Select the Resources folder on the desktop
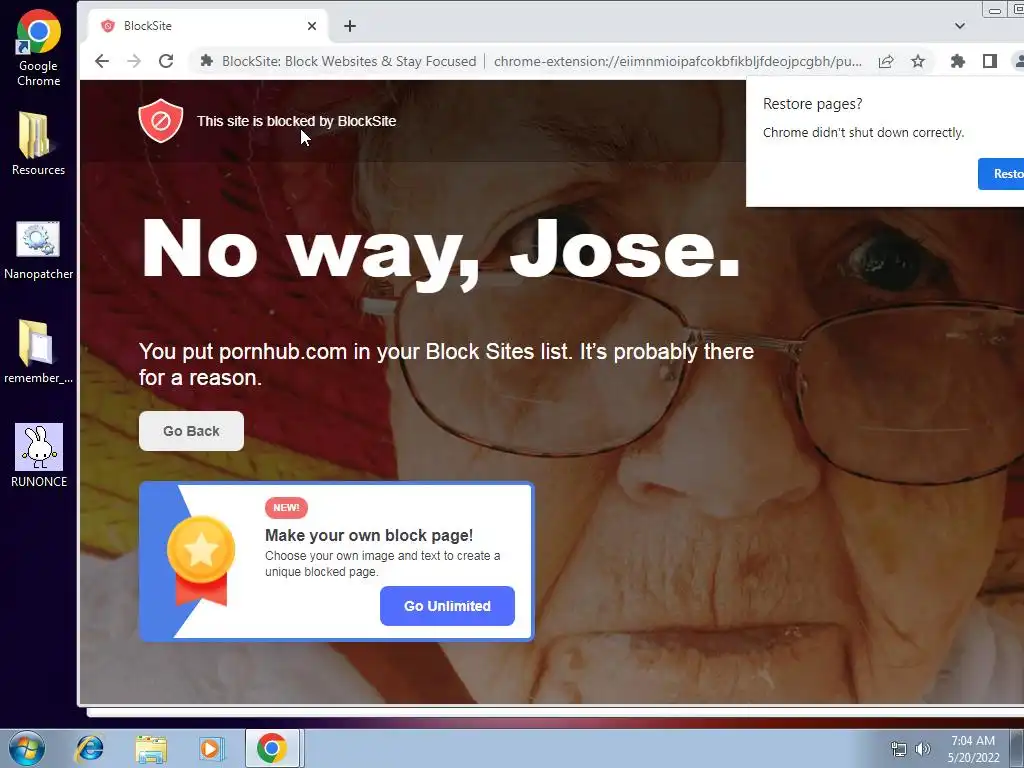Image resolution: width=1024 pixels, height=768 pixels. point(39,144)
